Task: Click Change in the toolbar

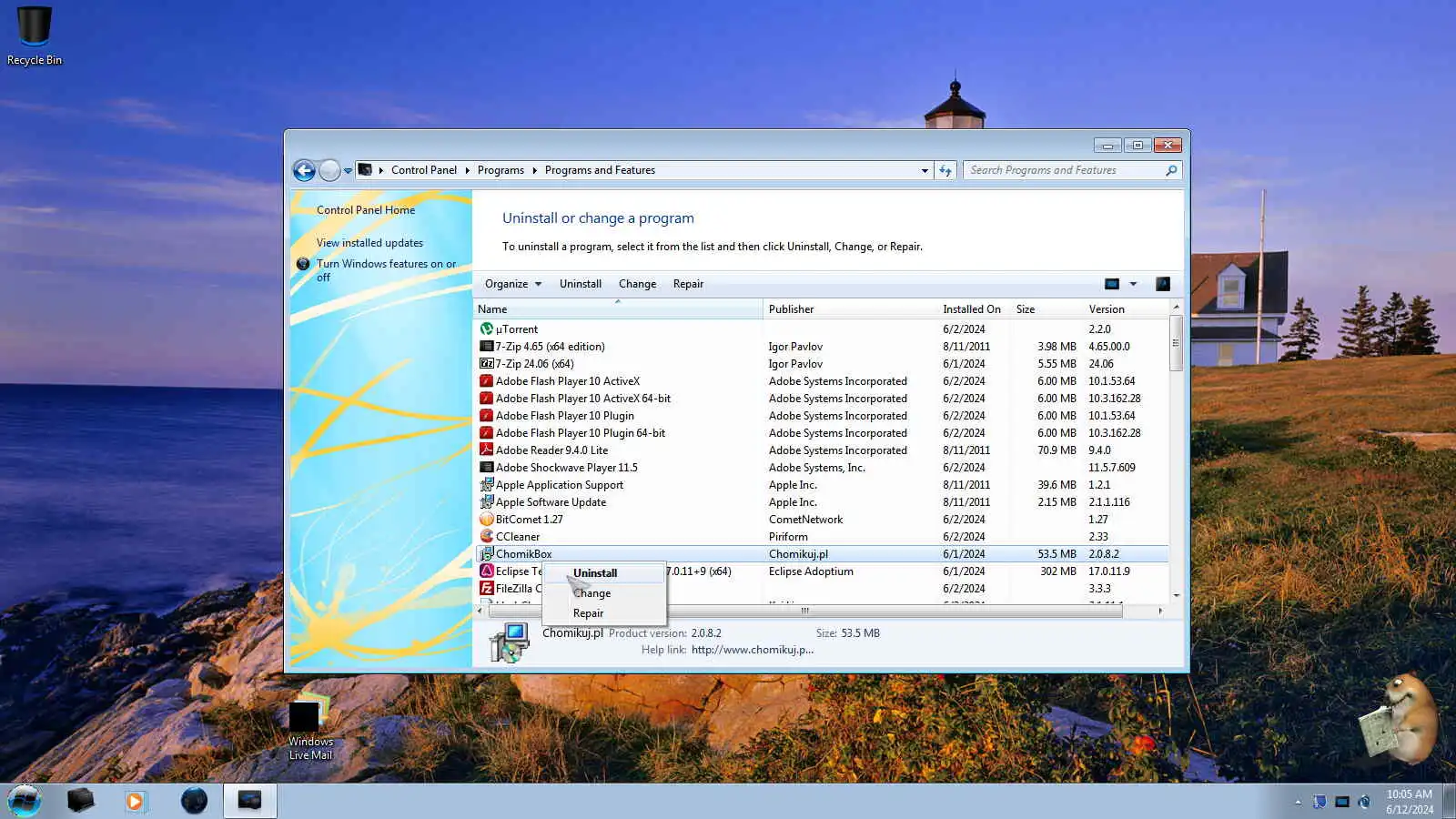Action: (x=637, y=284)
